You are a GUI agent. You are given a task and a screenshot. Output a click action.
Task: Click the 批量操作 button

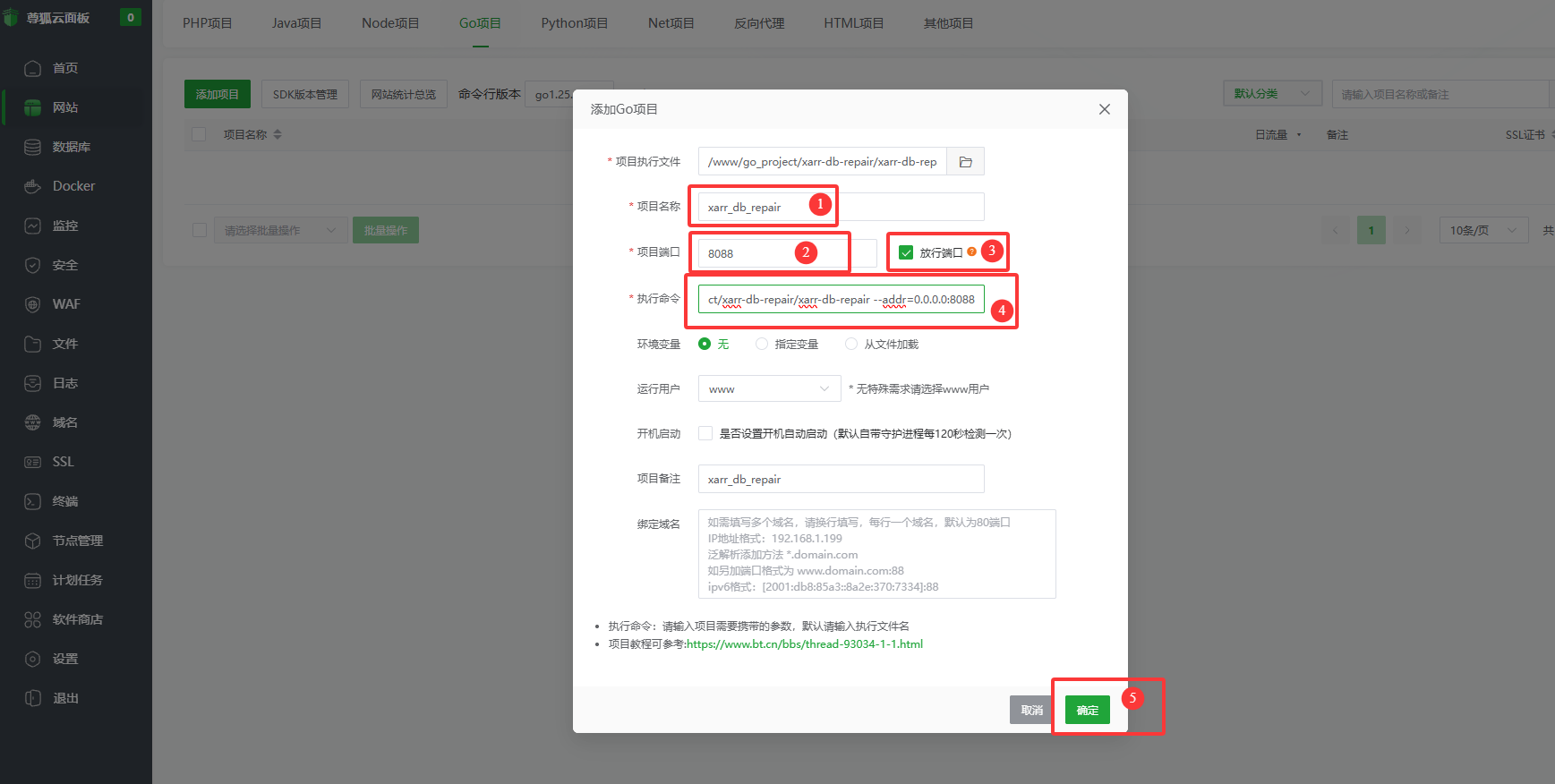point(386,230)
